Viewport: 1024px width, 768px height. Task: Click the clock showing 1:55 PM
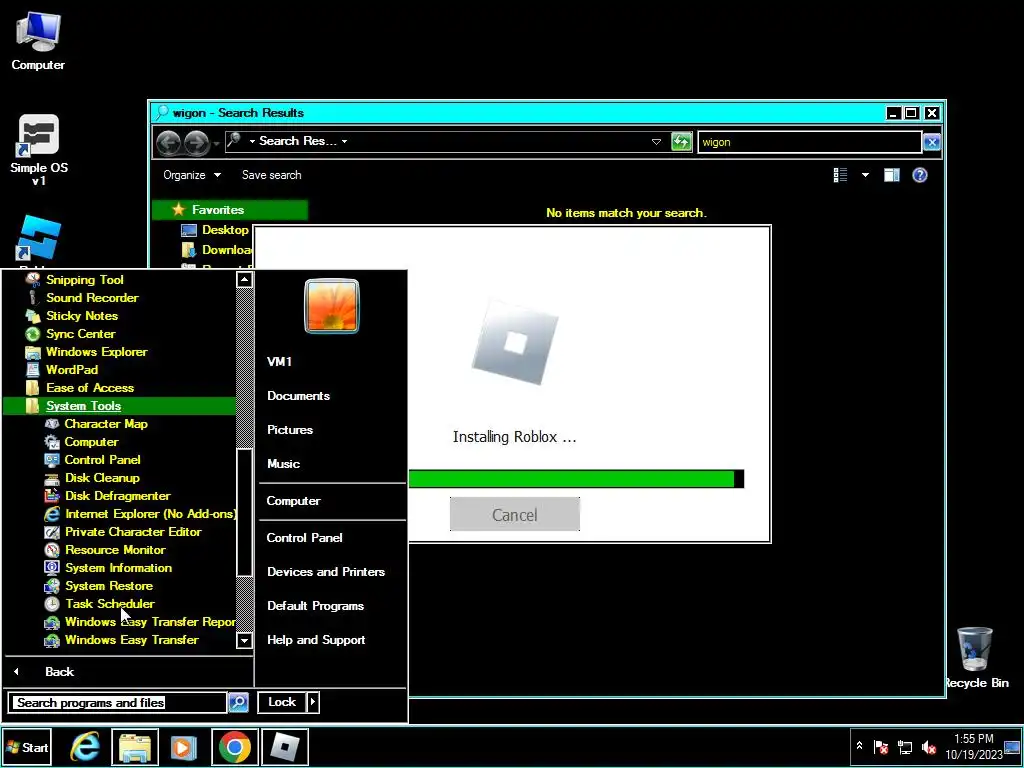[974, 739]
